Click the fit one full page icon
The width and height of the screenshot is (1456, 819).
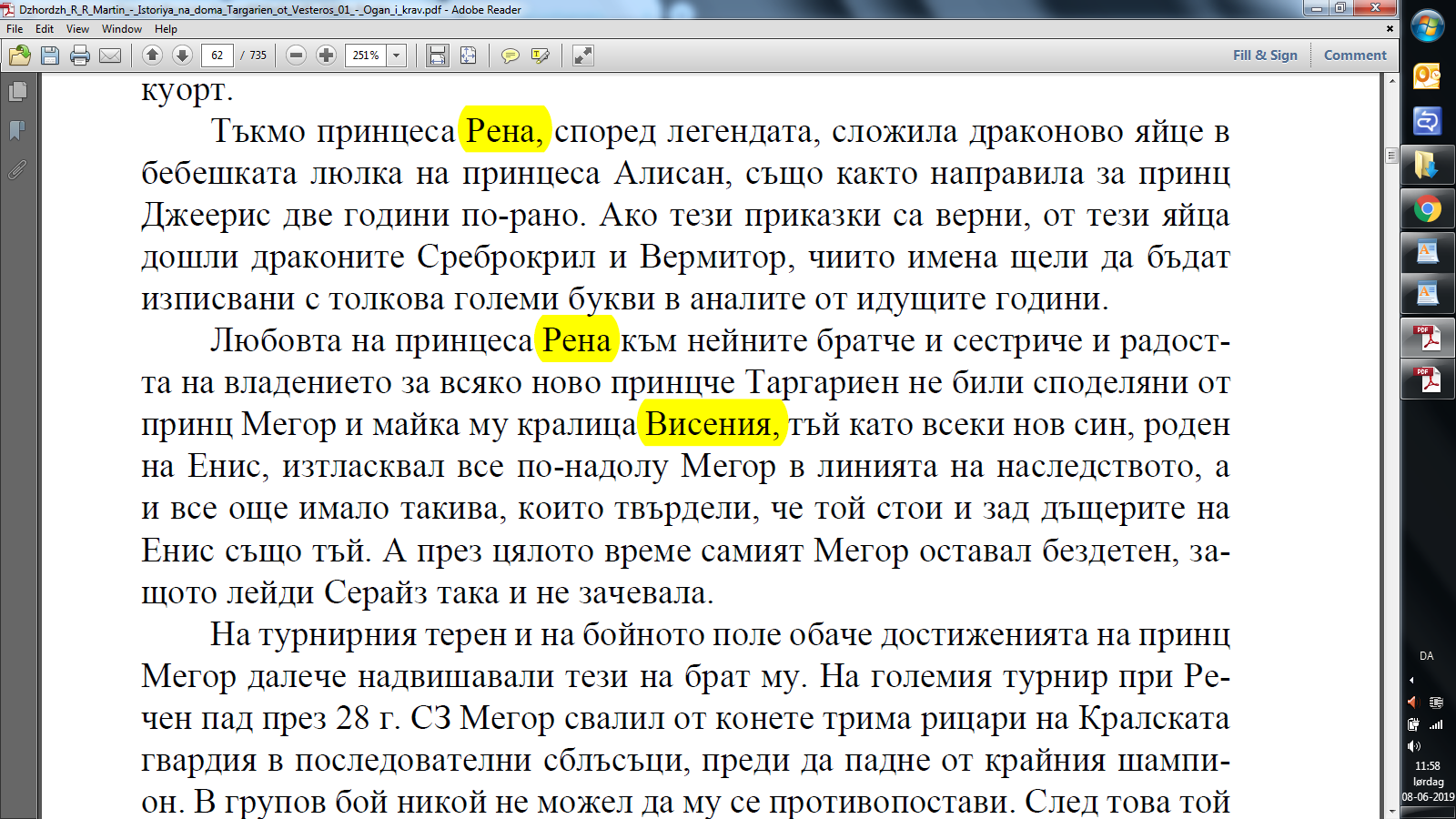pyautogui.click(x=468, y=56)
